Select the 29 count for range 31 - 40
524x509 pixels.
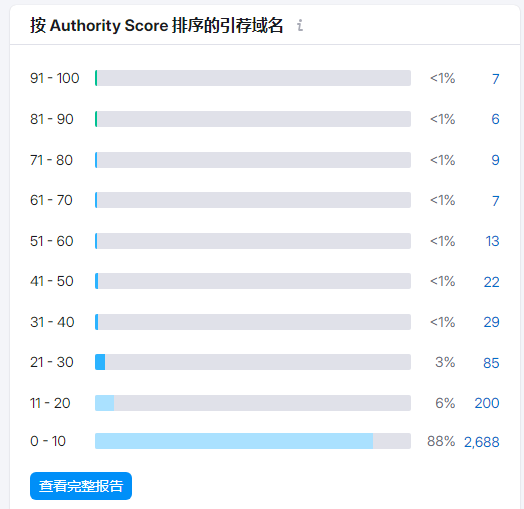point(491,322)
